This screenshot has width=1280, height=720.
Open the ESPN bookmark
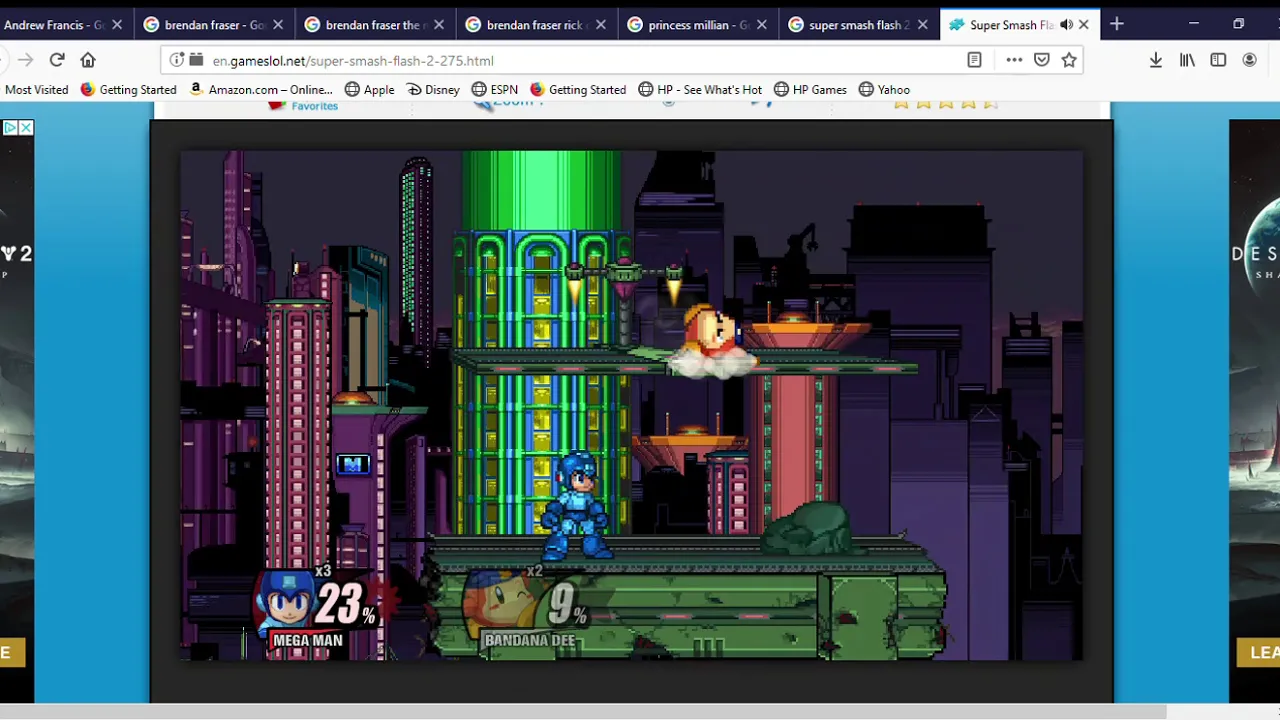coord(494,89)
